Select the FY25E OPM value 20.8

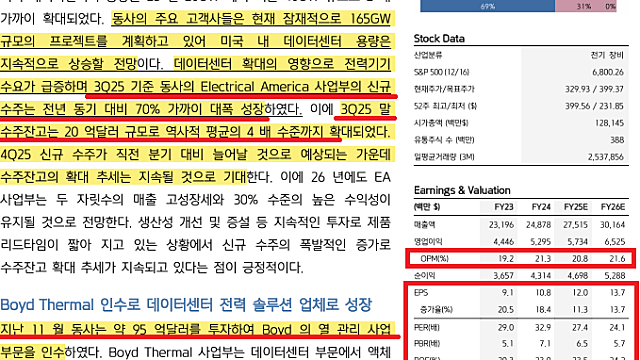click(x=580, y=259)
